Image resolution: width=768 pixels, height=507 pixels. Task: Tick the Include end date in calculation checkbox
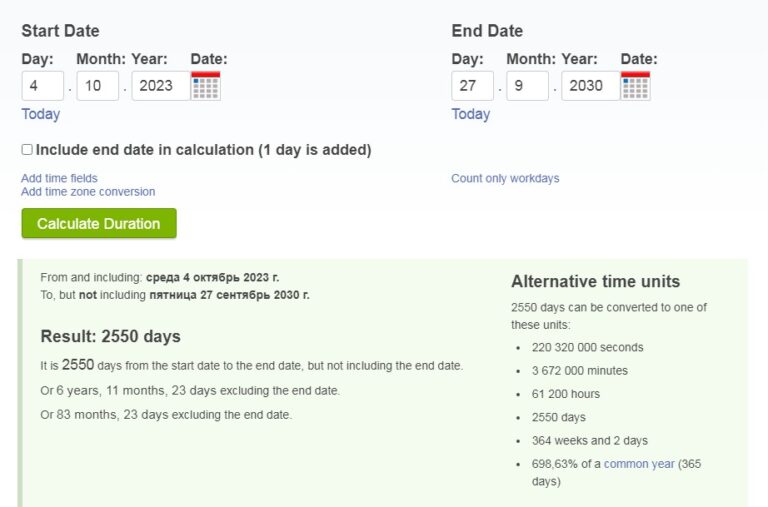pos(27,149)
